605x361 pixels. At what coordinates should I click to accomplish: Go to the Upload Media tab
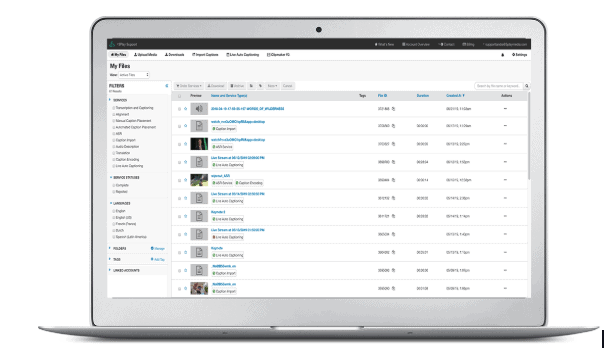coord(145,55)
